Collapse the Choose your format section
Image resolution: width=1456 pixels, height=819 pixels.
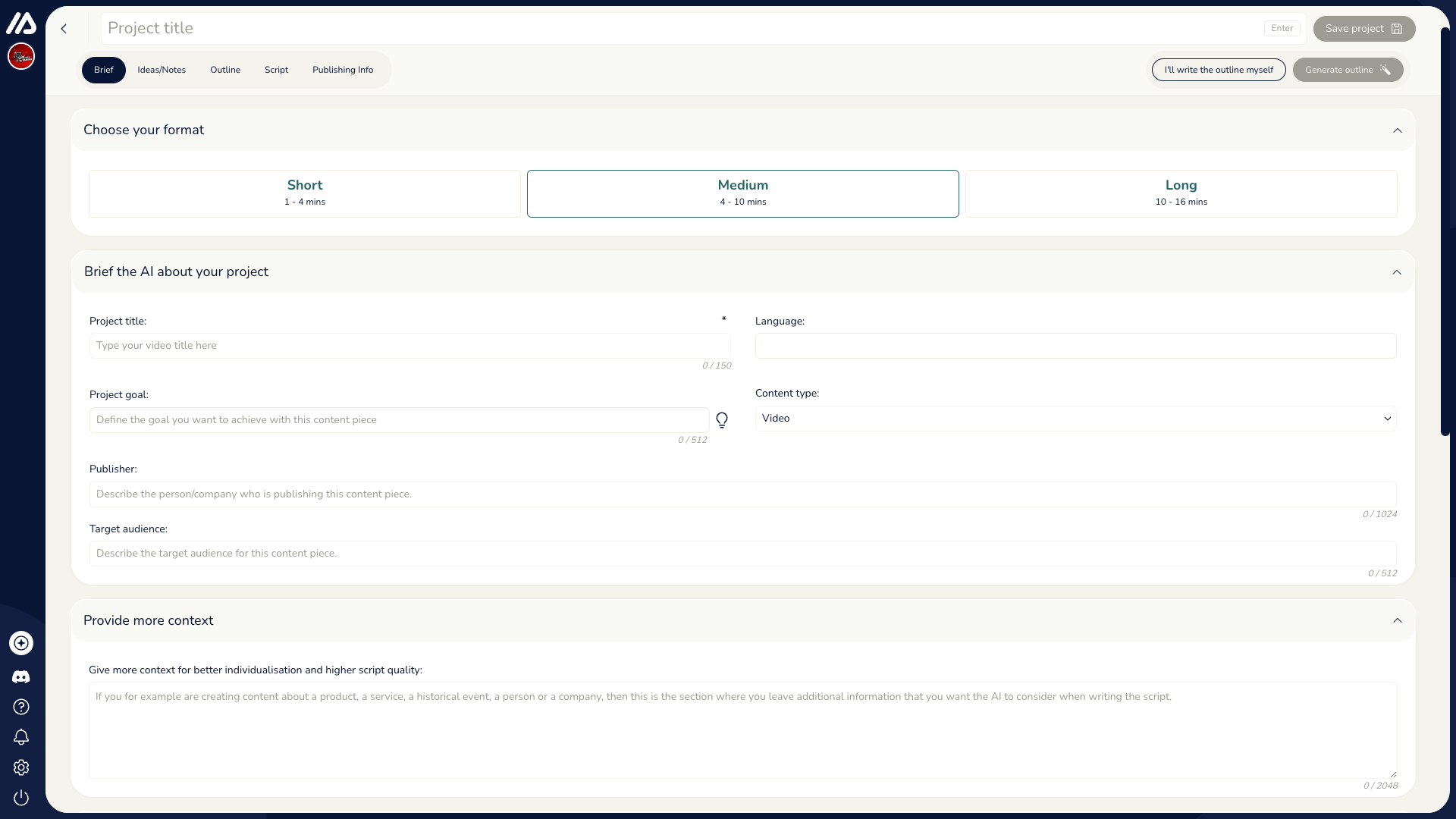point(1397,130)
